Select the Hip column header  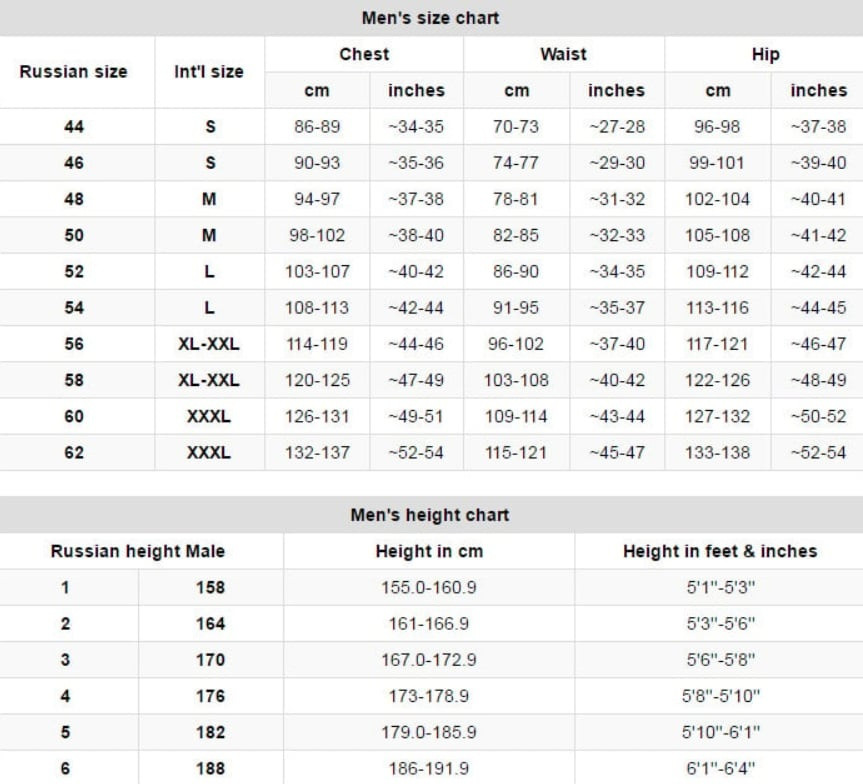click(x=765, y=54)
